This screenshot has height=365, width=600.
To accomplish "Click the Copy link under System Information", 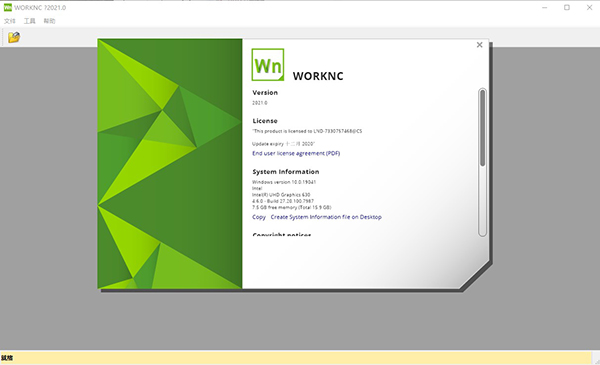I will pyautogui.click(x=259, y=217).
